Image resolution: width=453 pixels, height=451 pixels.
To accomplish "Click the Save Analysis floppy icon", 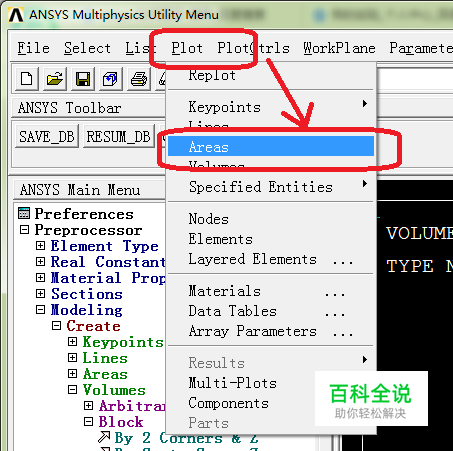I will pos(83,79).
